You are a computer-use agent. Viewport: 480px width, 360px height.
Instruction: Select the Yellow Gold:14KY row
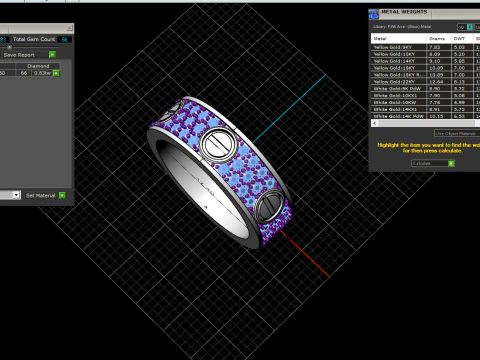[425, 61]
